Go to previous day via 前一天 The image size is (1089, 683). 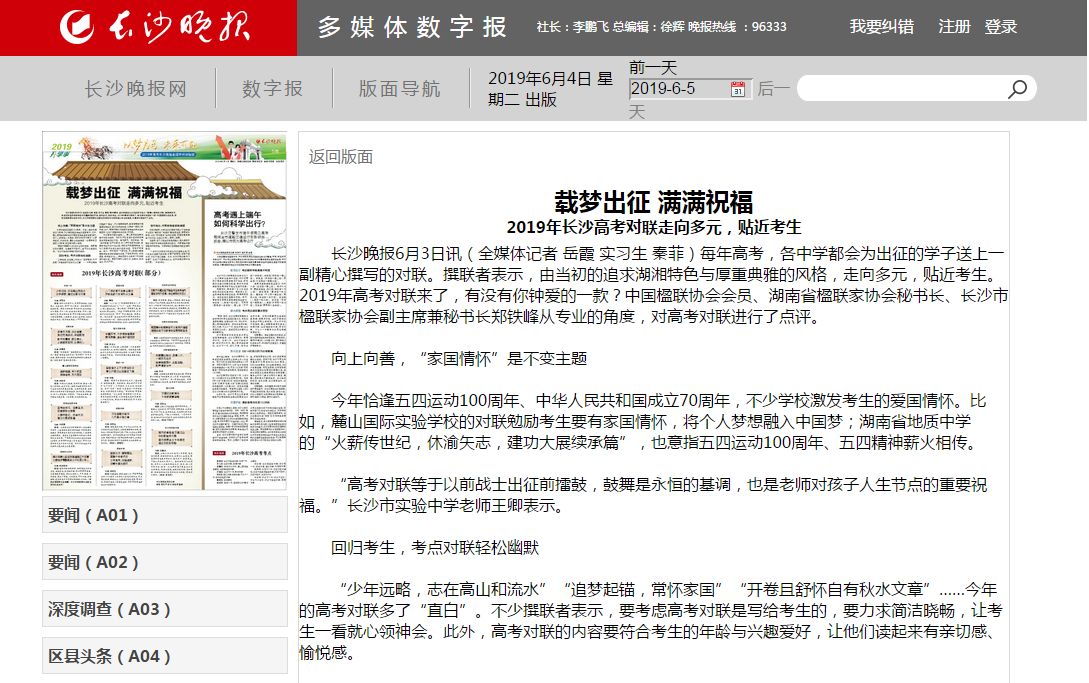pyautogui.click(x=653, y=68)
